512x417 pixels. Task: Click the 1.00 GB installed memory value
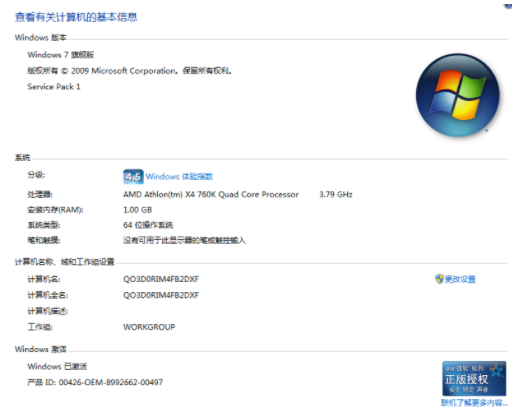[x=138, y=210]
